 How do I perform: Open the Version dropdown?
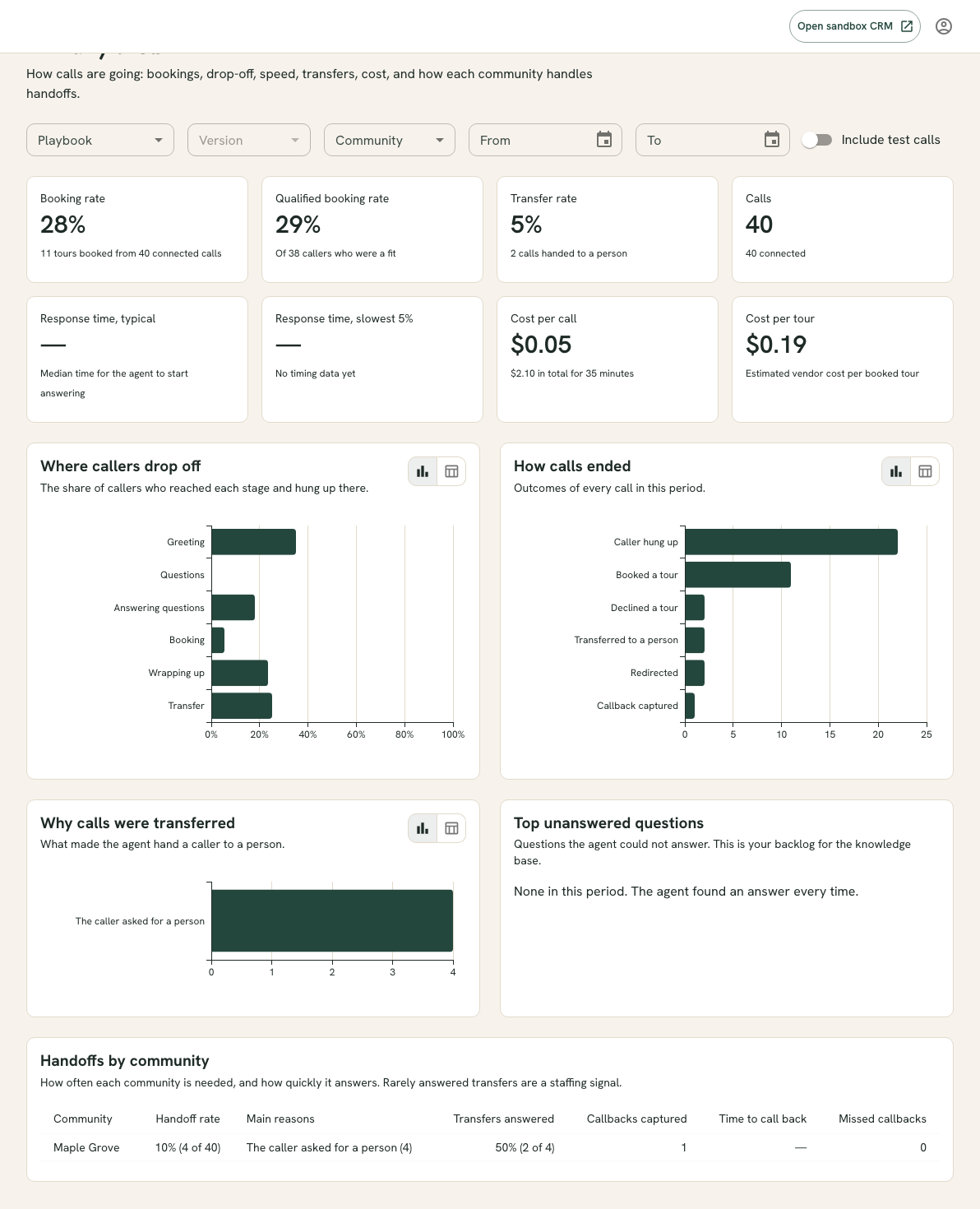249,140
